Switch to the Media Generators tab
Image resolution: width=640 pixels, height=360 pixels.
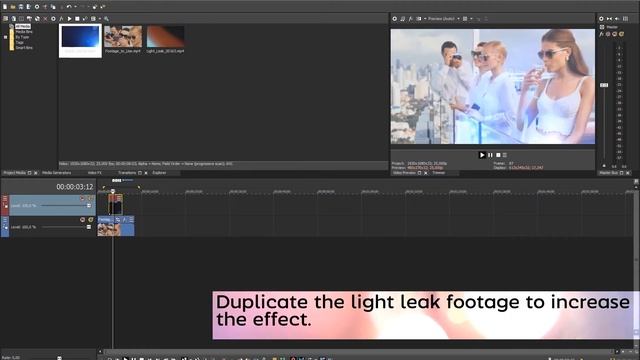point(57,173)
